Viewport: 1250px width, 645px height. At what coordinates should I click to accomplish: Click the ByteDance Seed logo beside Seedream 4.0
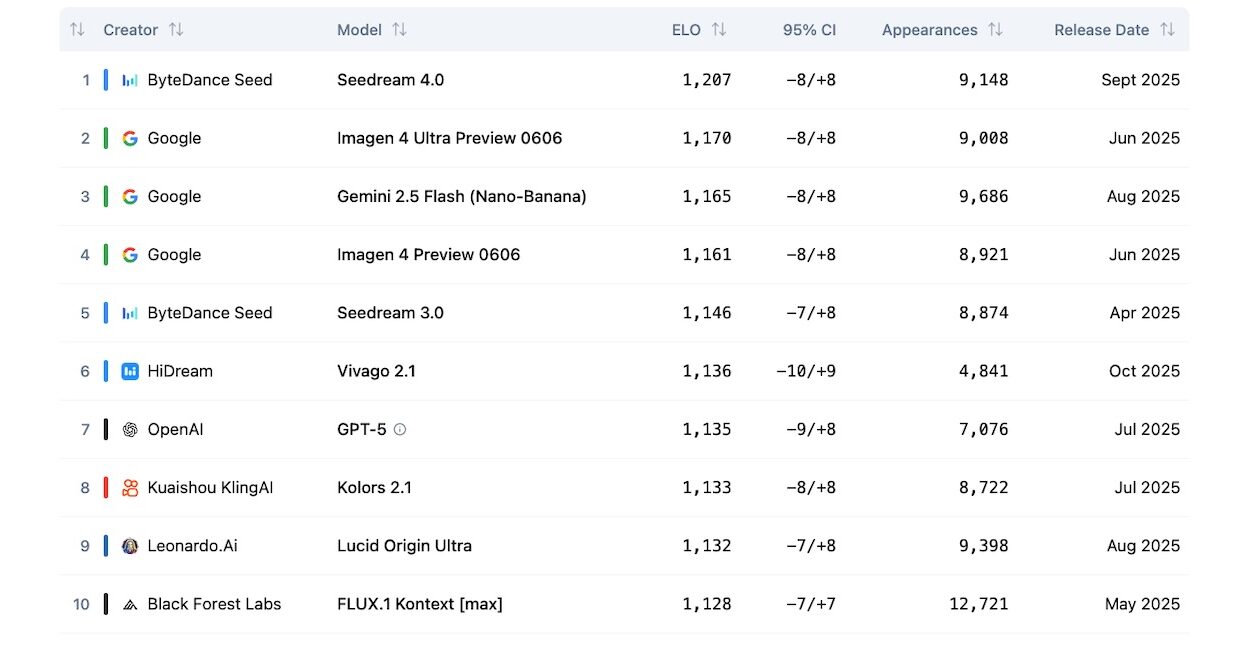[130, 80]
